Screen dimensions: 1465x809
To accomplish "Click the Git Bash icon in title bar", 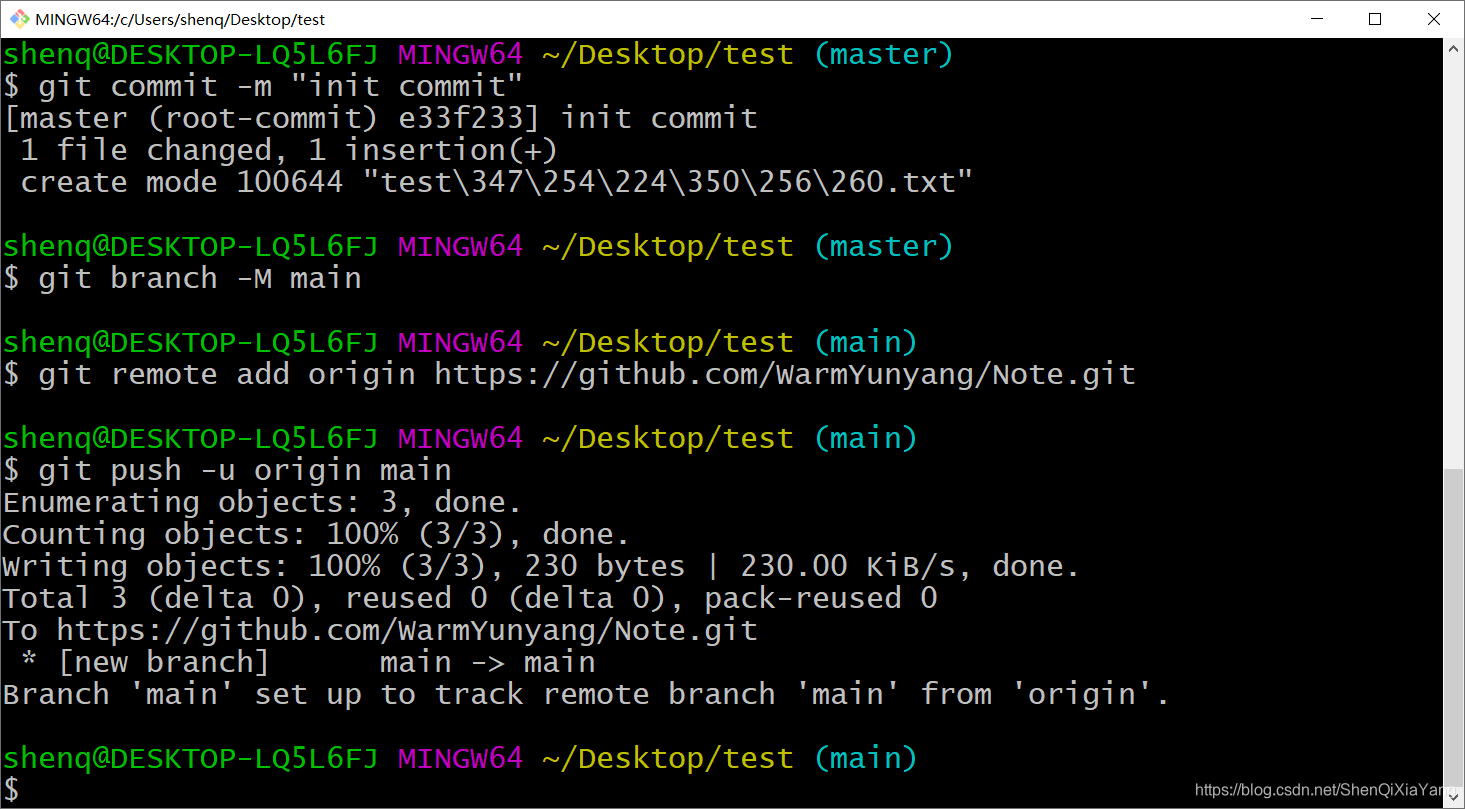I will click(x=20, y=19).
